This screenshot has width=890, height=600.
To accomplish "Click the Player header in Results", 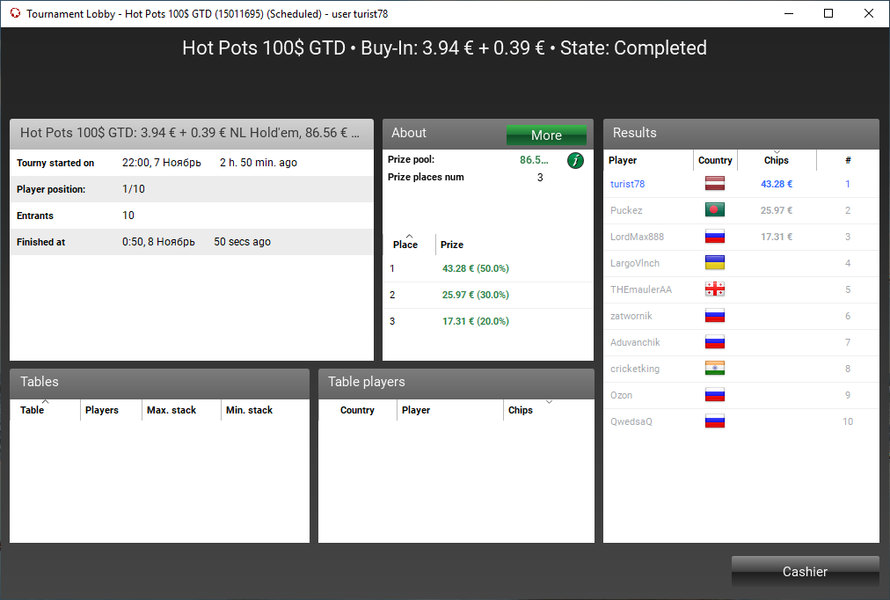I will (623, 160).
